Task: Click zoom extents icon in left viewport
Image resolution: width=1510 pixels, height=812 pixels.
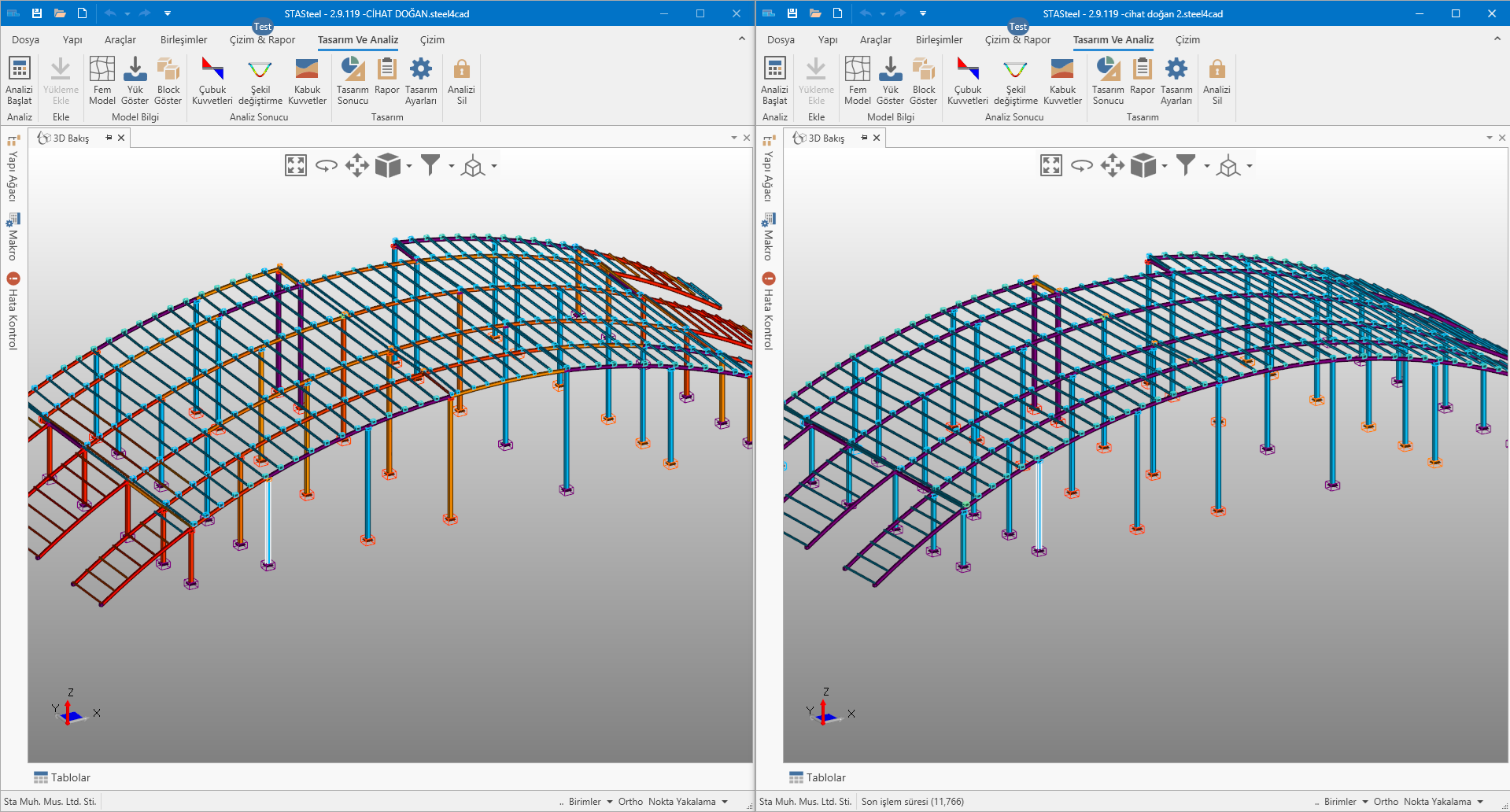Action: [296, 165]
